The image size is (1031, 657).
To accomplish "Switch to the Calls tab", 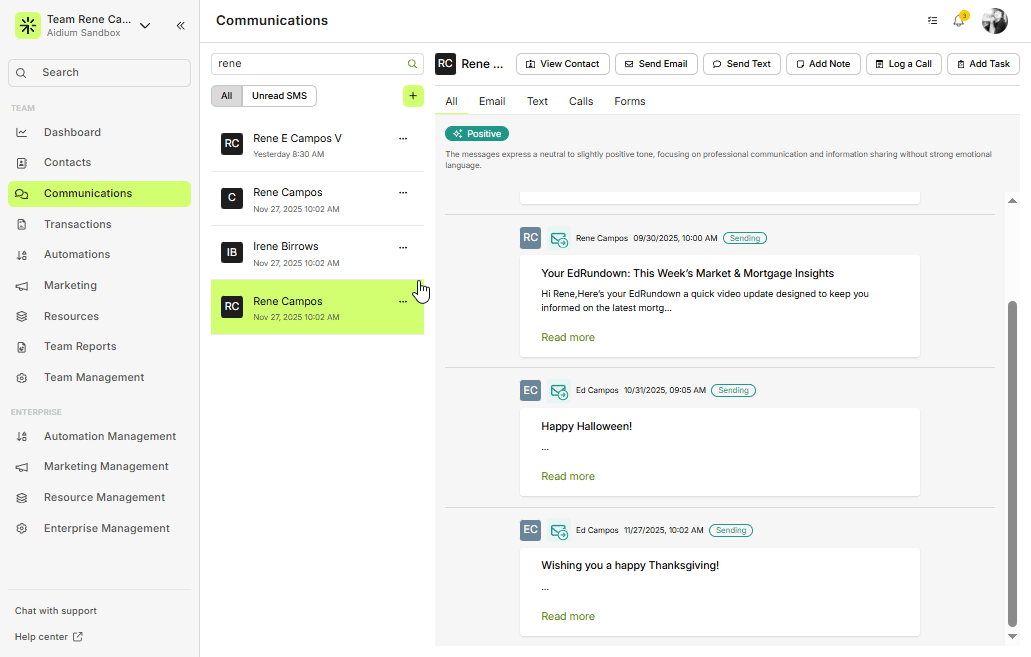I will click(581, 102).
